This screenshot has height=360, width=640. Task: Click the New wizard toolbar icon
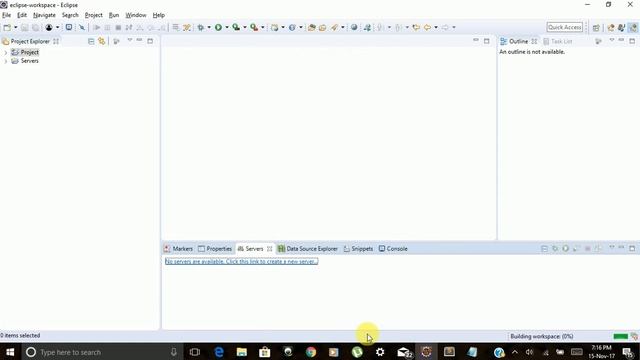pyautogui.click(x=7, y=27)
